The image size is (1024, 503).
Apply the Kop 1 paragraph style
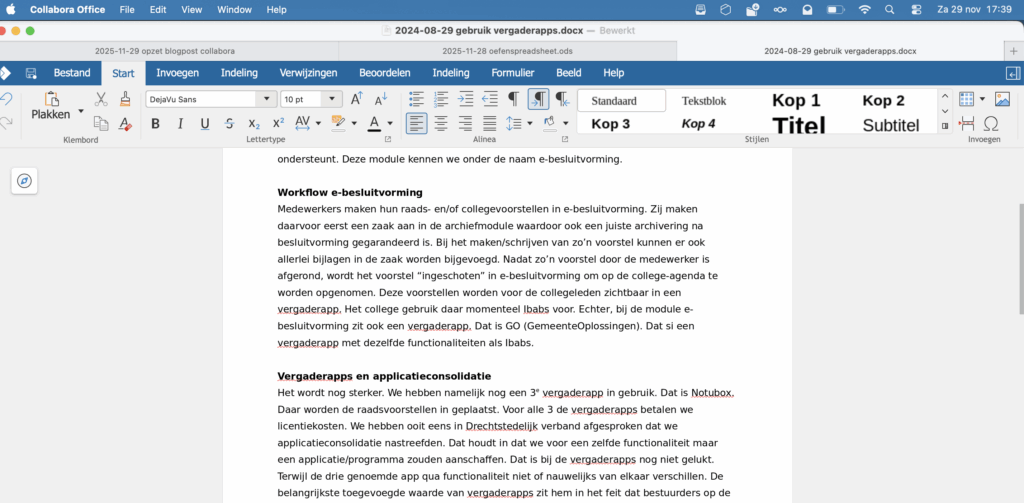[795, 100]
